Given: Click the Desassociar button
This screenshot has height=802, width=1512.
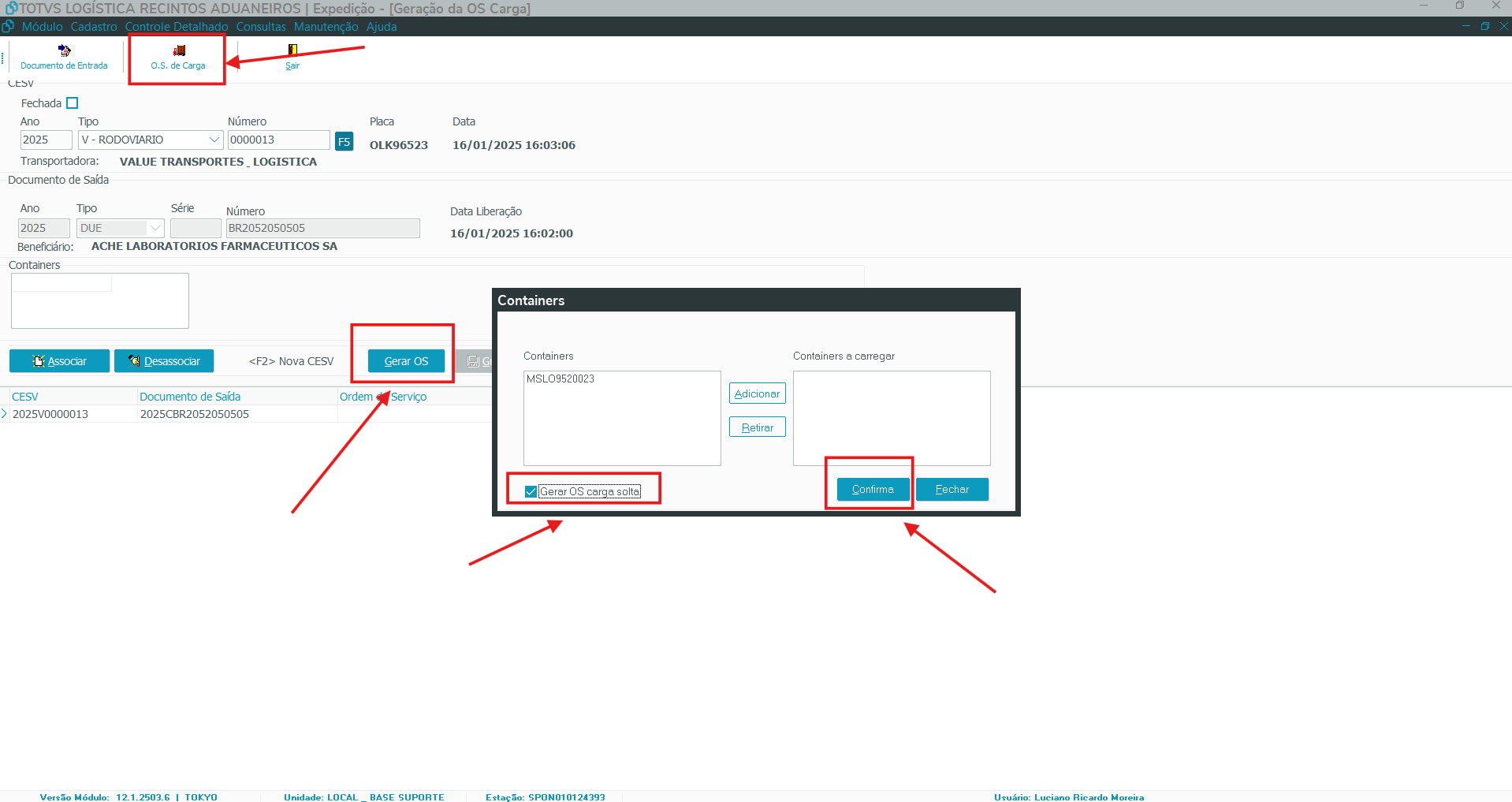Looking at the screenshot, I should point(164,361).
